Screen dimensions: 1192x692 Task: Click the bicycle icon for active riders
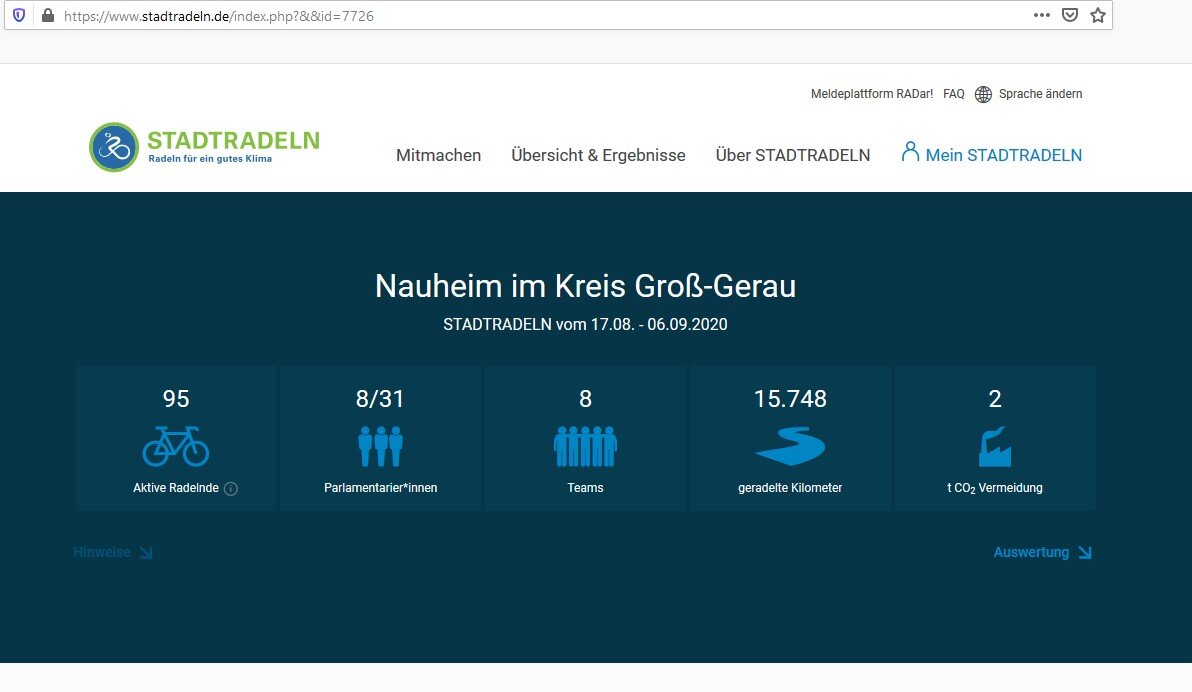pos(176,446)
